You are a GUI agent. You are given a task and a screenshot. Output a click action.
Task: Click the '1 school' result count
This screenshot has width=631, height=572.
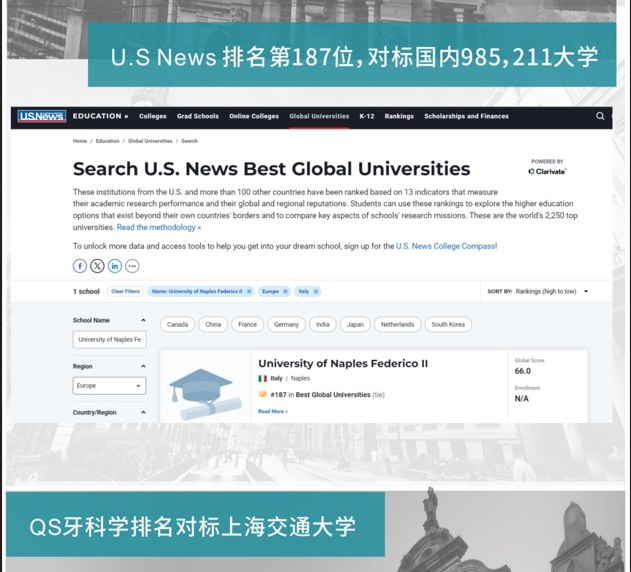[86, 291]
